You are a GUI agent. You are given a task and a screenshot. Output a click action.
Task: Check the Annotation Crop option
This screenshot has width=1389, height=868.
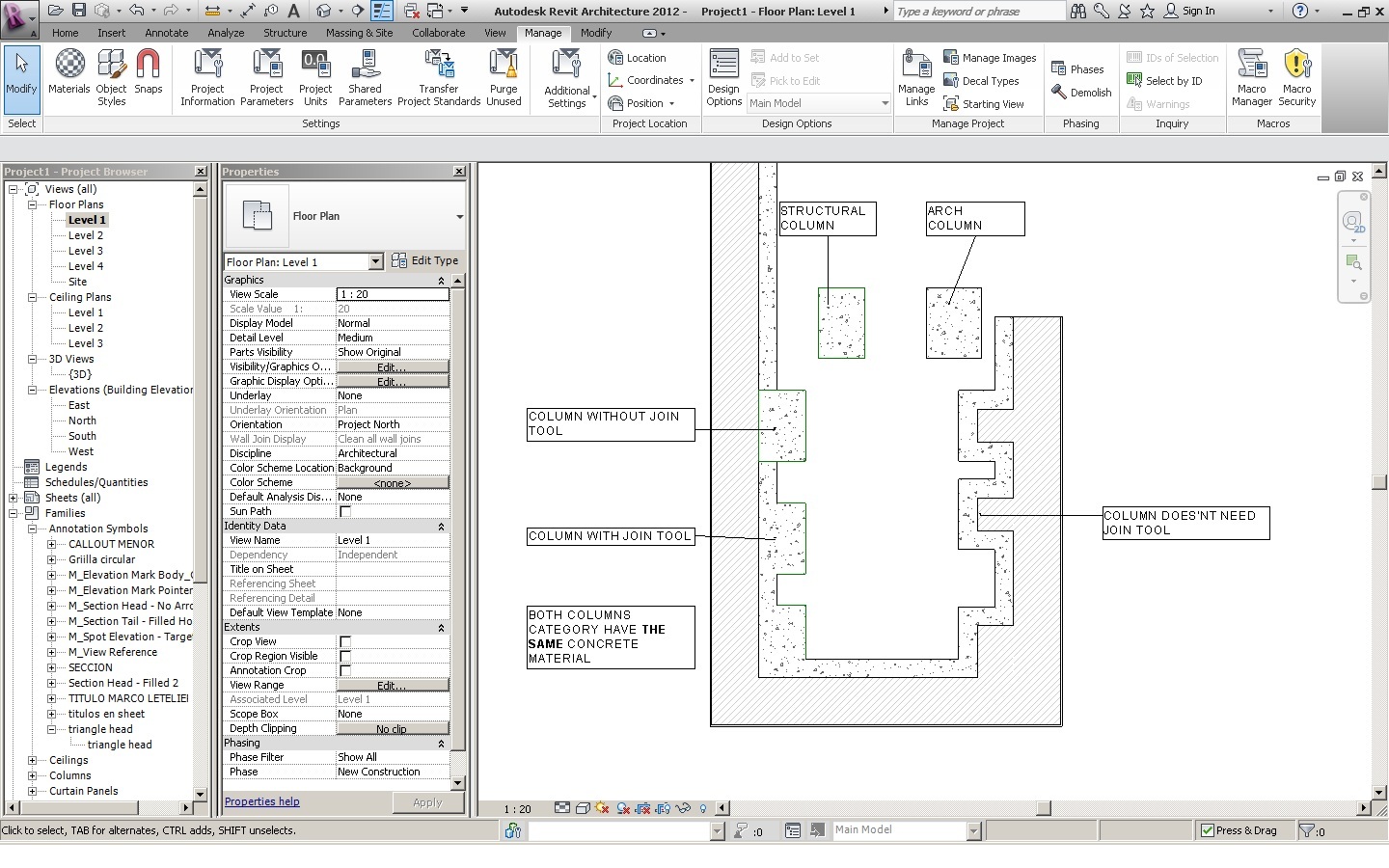point(345,670)
